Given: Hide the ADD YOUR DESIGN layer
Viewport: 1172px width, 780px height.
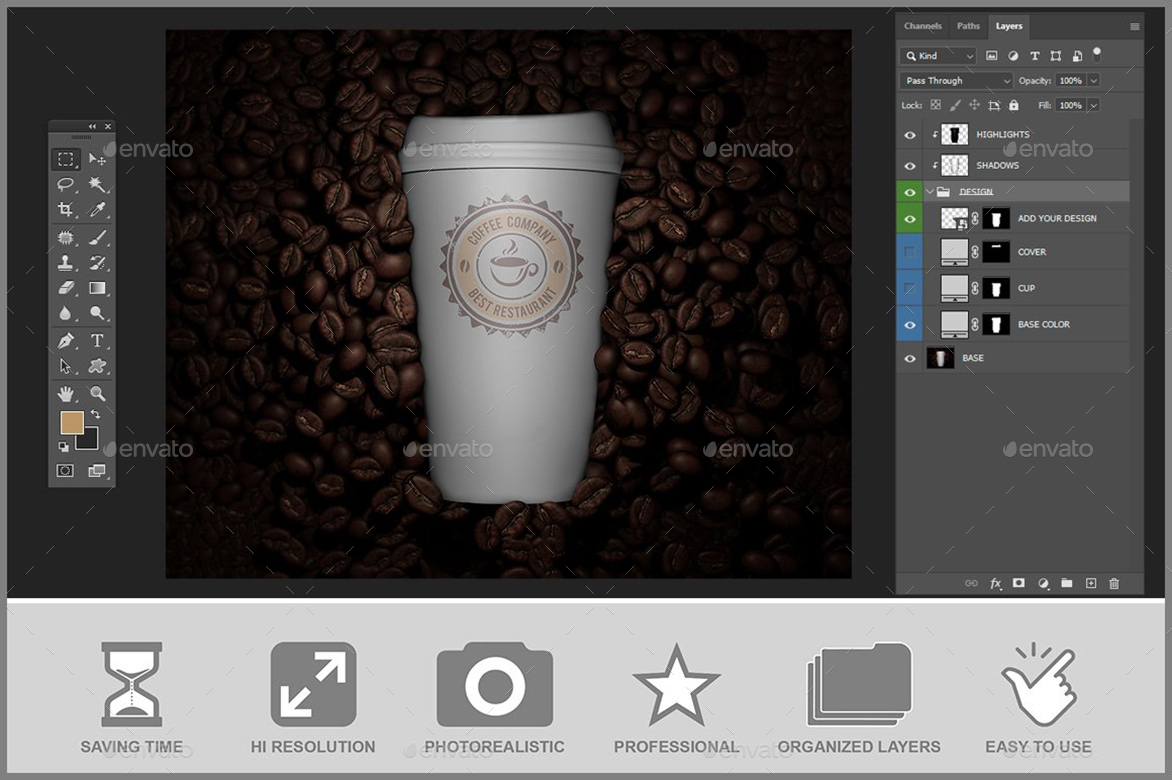Looking at the screenshot, I should (910, 219).
